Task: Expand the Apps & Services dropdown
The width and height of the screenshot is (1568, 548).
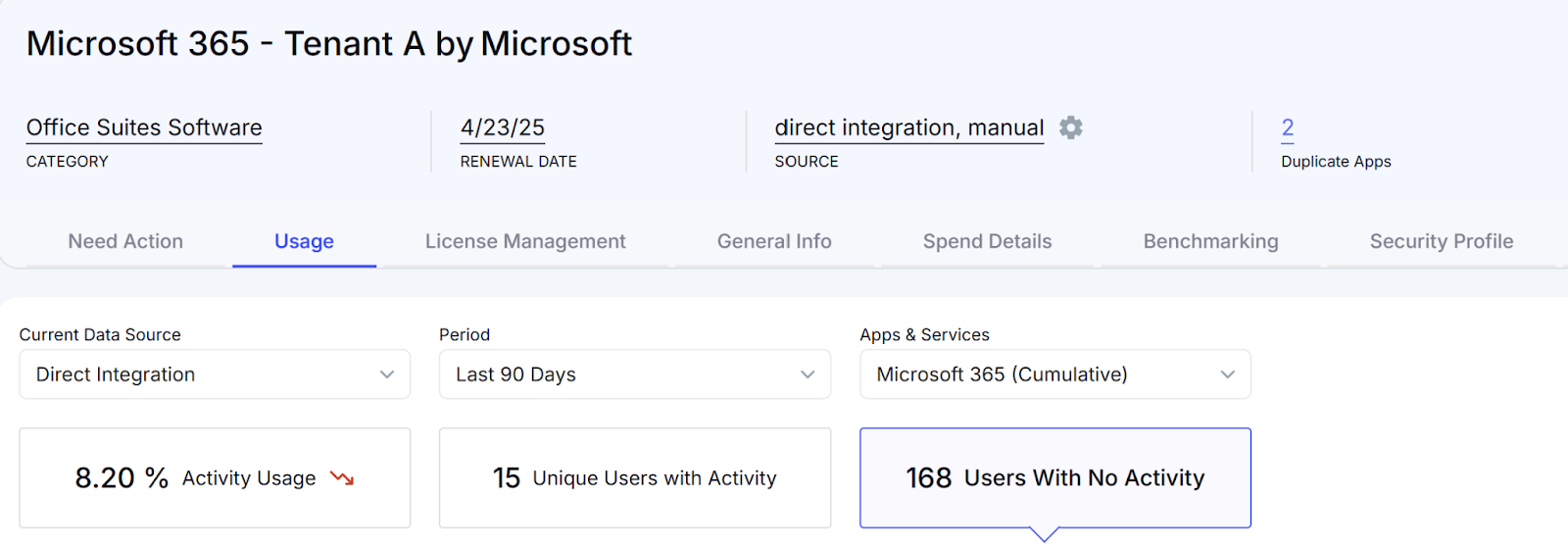Action: (x=1055, y=374)
